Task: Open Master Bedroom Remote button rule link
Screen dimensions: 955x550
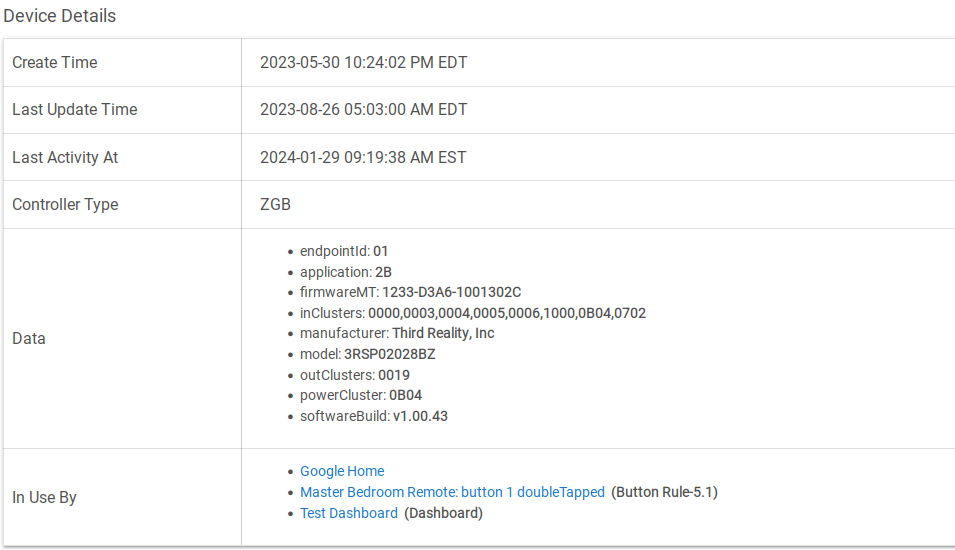Action: click(x=452, y=492)
